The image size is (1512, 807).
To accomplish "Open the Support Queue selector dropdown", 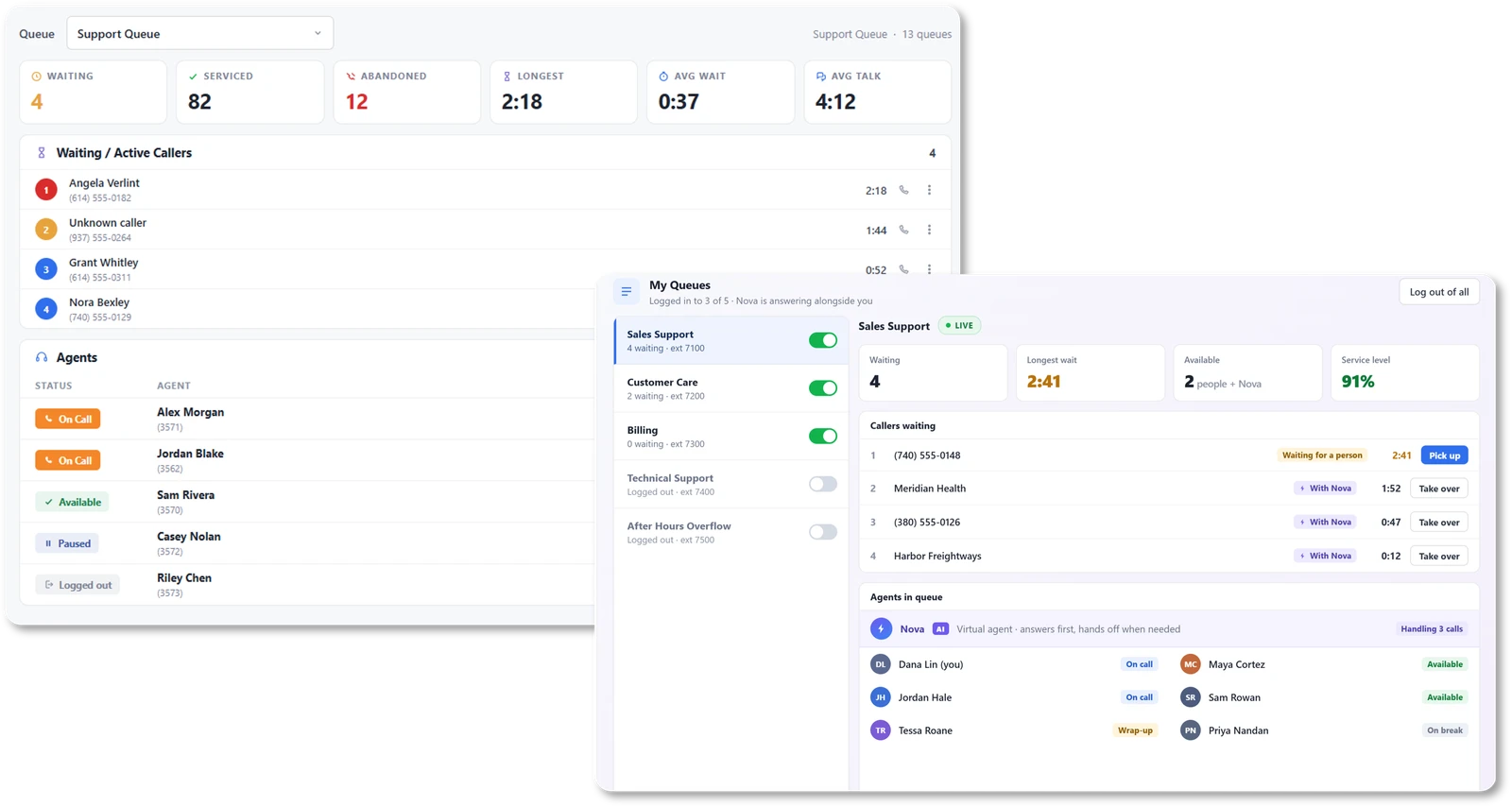I will (200, 33).
